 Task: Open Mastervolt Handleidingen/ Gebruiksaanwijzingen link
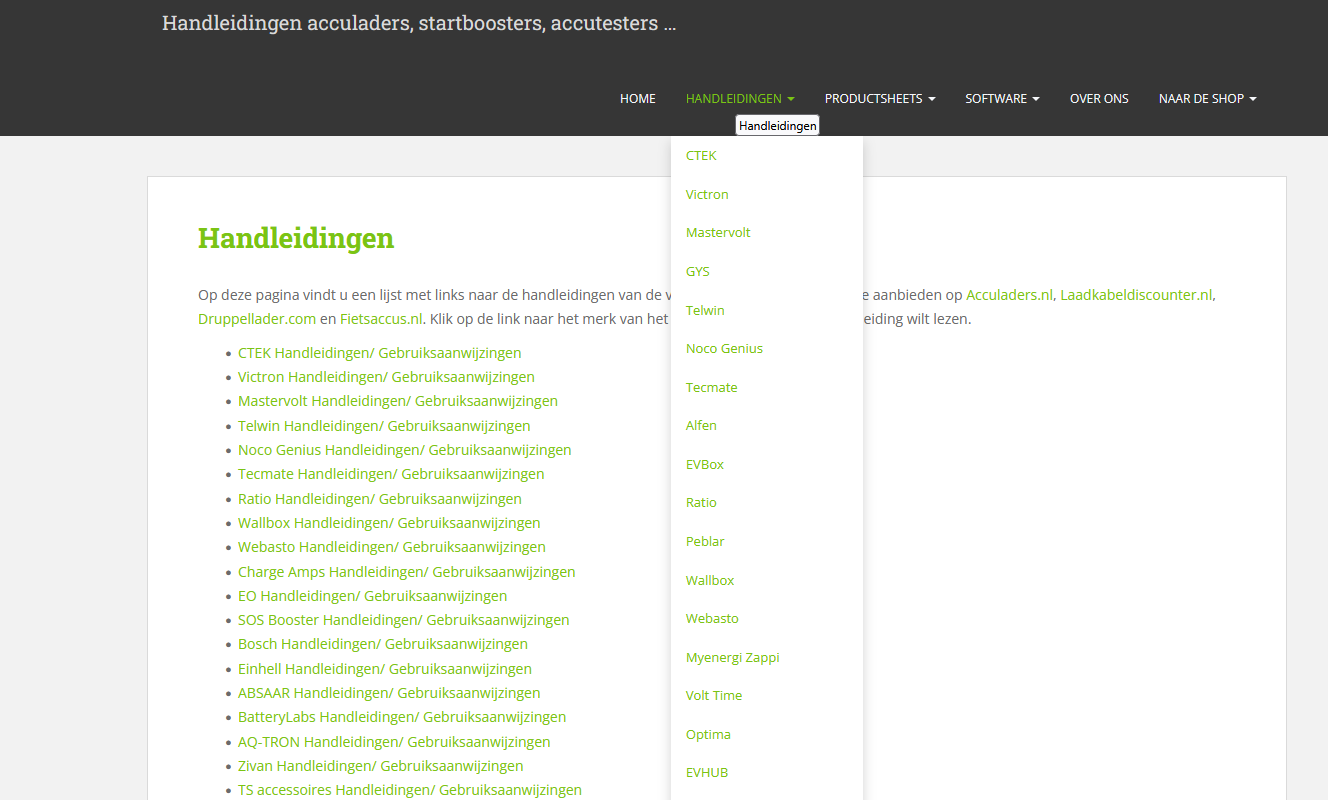[398, 401]
